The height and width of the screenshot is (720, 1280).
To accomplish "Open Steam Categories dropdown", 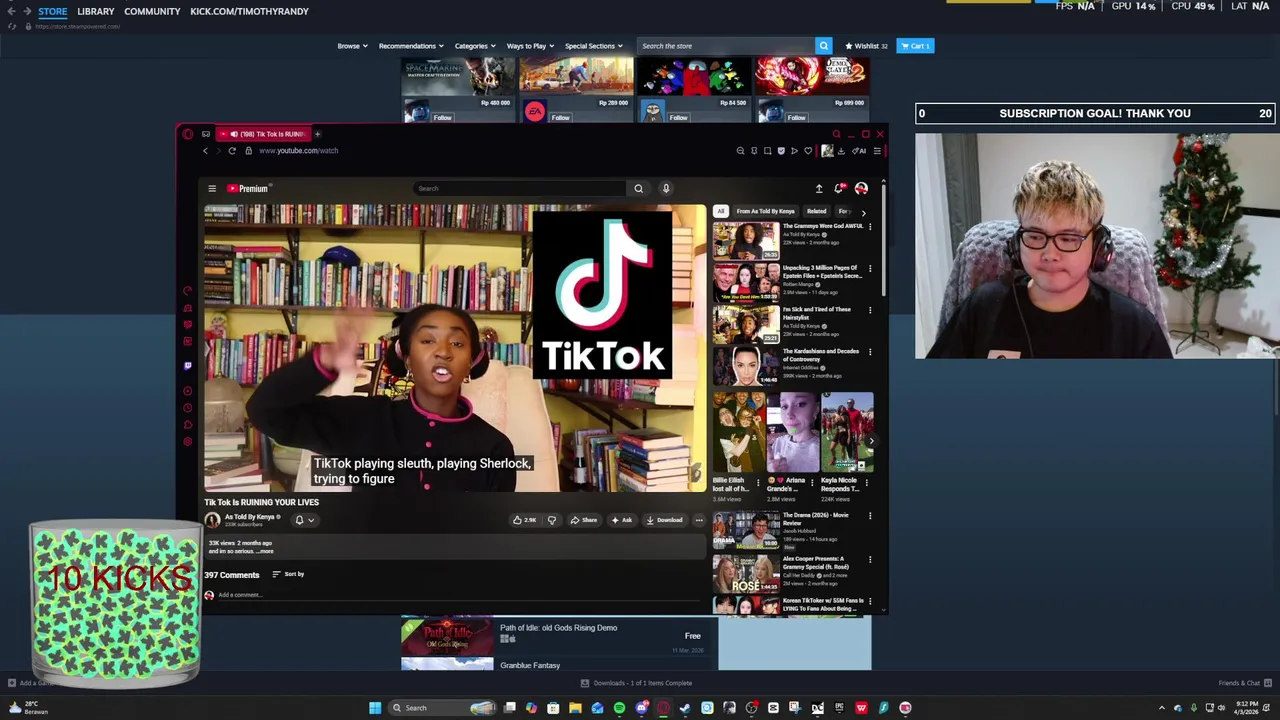I will coord(475,46).
